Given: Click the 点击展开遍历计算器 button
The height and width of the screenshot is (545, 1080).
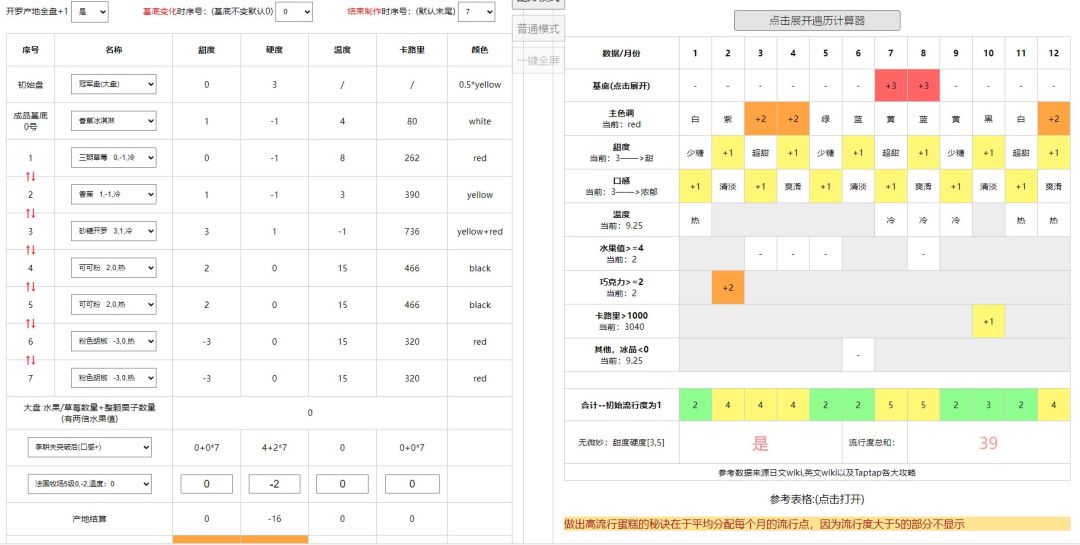Looking at the screenshot, I should pyautogui.click(x=817, y=21).
